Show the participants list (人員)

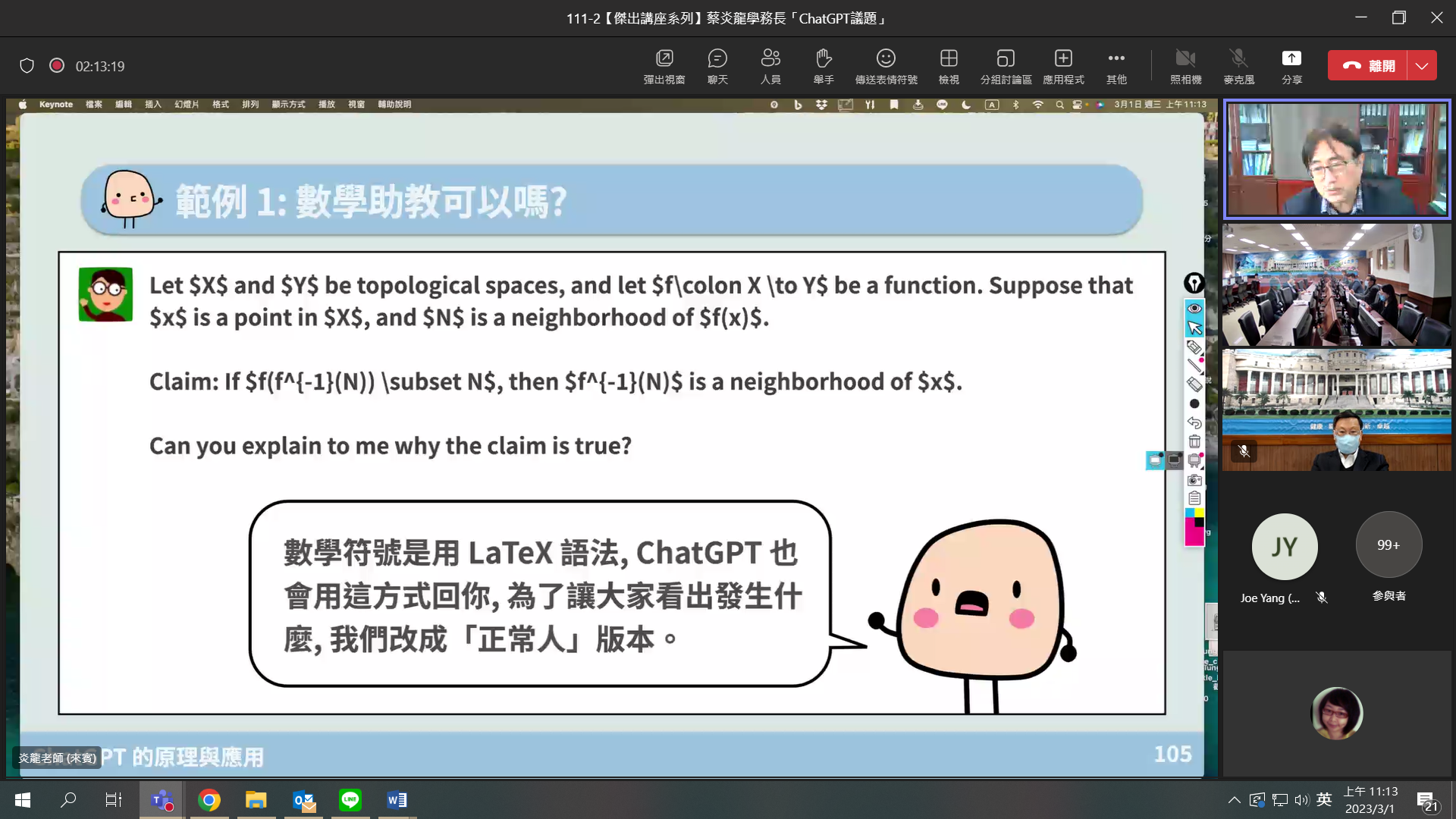[770, 66]
